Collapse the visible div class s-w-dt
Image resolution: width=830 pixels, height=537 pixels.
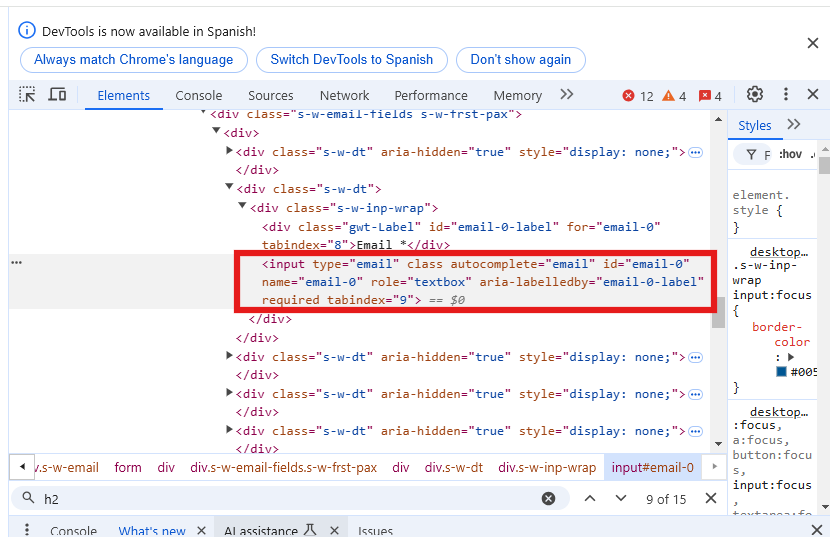[x=229, y=186]
